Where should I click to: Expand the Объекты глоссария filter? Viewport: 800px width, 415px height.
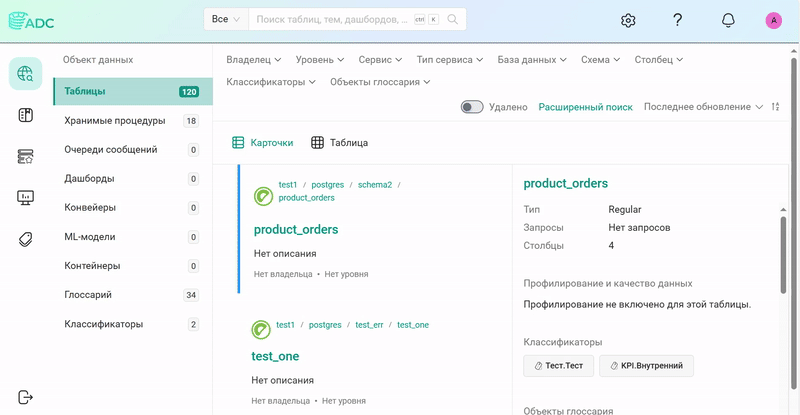380,82
